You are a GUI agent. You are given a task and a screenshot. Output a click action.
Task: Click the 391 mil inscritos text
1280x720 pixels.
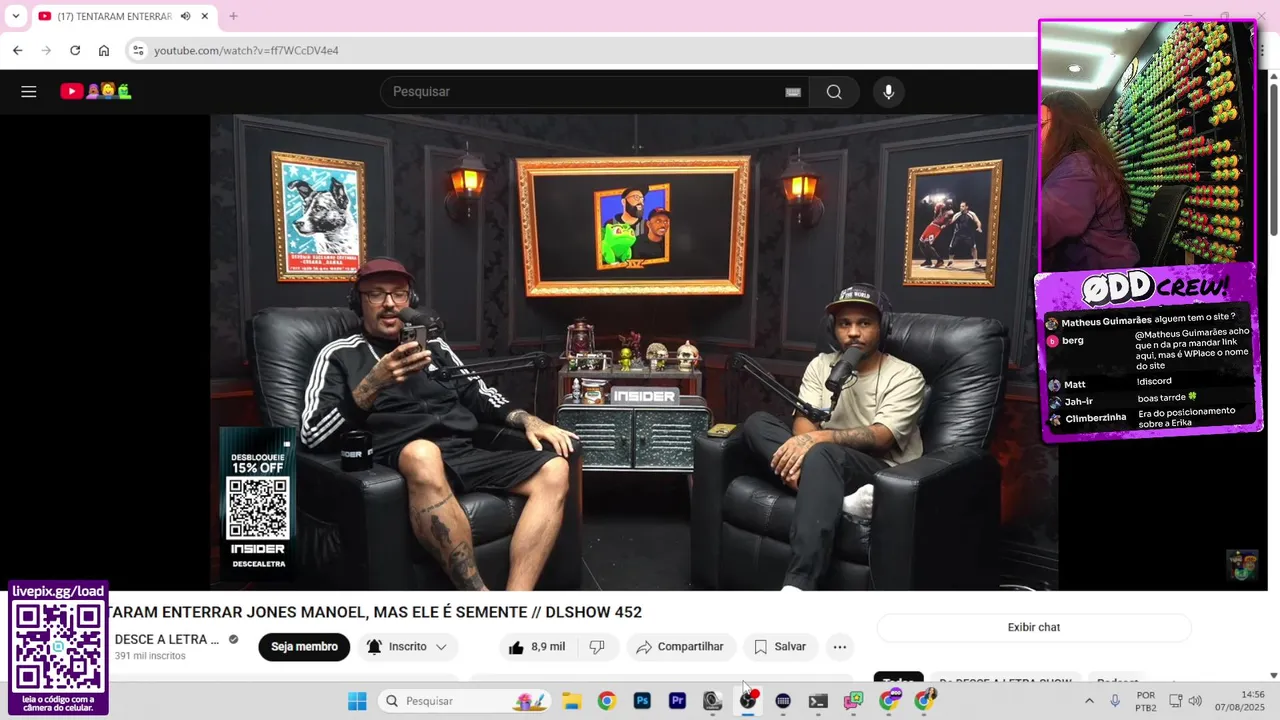(150, 656)
